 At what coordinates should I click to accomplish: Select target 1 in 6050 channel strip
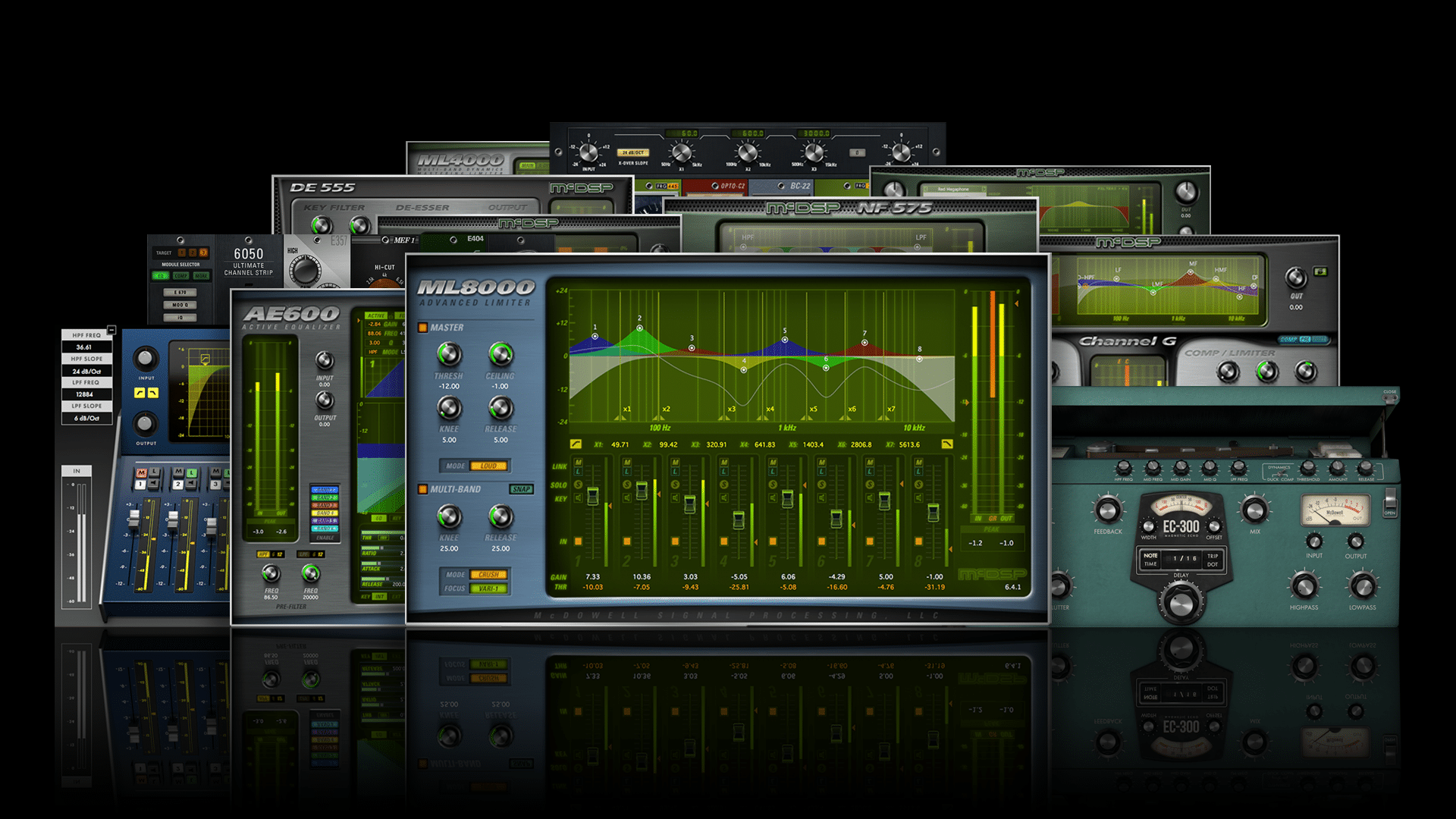pos(182,253)
